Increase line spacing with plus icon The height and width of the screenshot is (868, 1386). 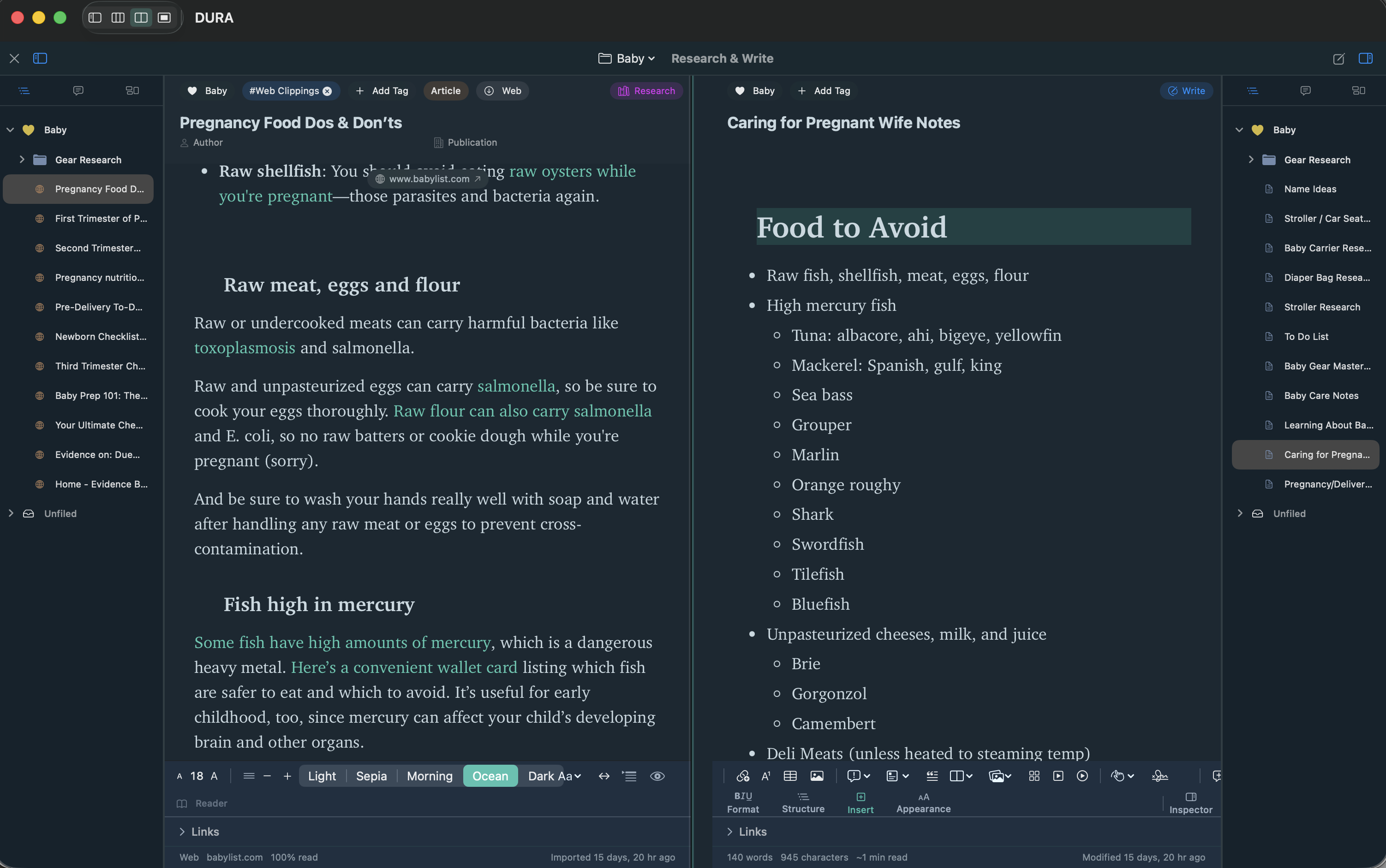(x=287, y=776)
